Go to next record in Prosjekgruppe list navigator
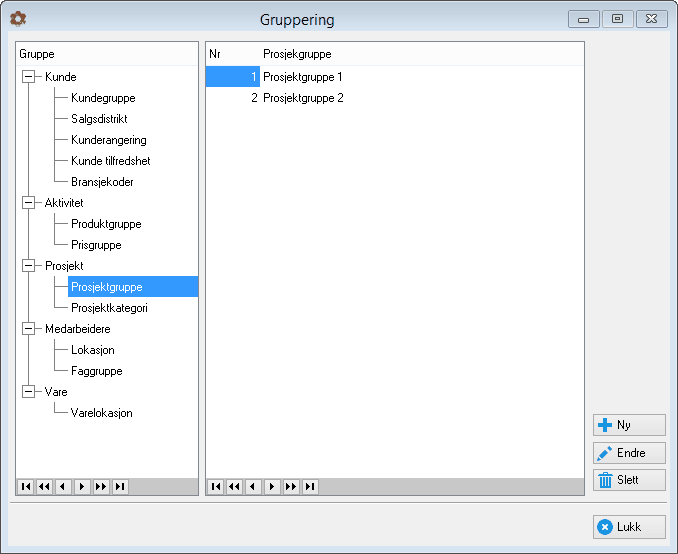Viewport: 678px width, 554px height. 272,487
